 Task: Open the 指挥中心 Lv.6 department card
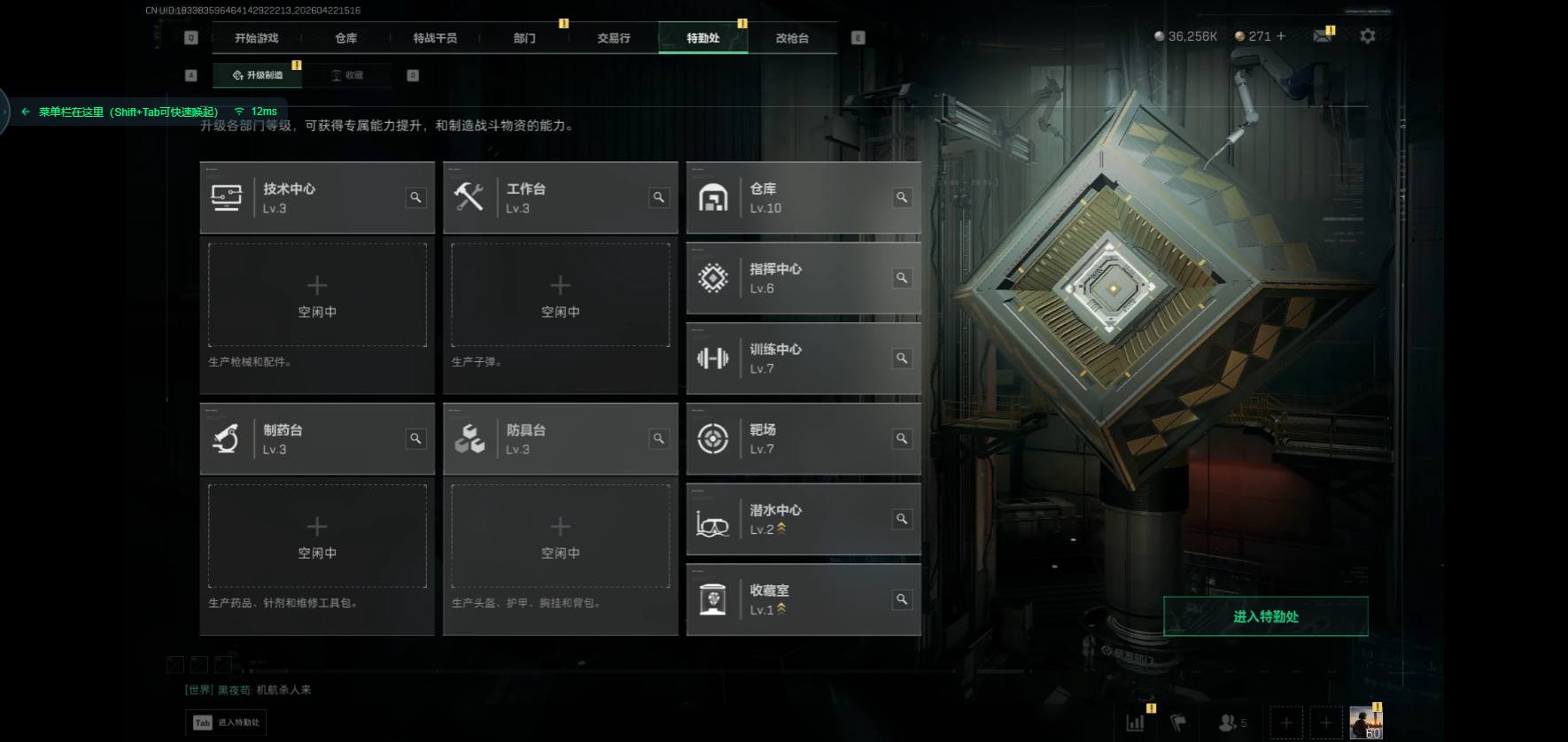tap(803, 278)
